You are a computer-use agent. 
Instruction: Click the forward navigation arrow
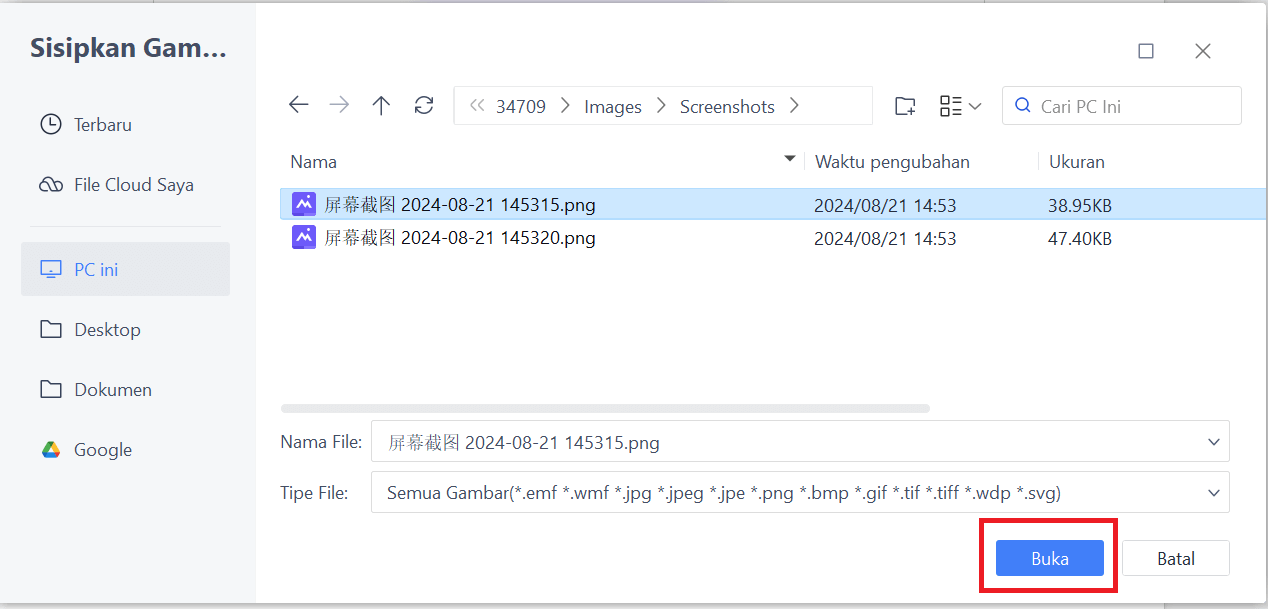[339, 104]
